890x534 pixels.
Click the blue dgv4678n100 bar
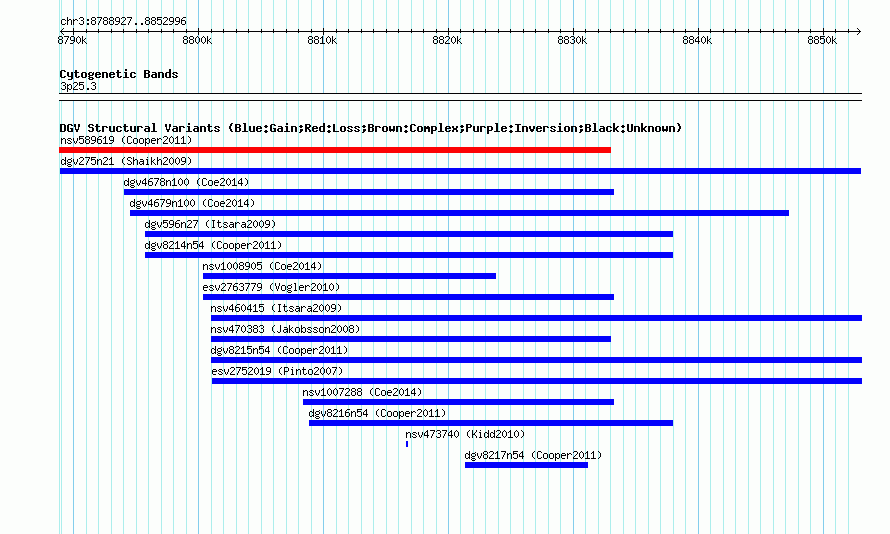tap(369, 192)
